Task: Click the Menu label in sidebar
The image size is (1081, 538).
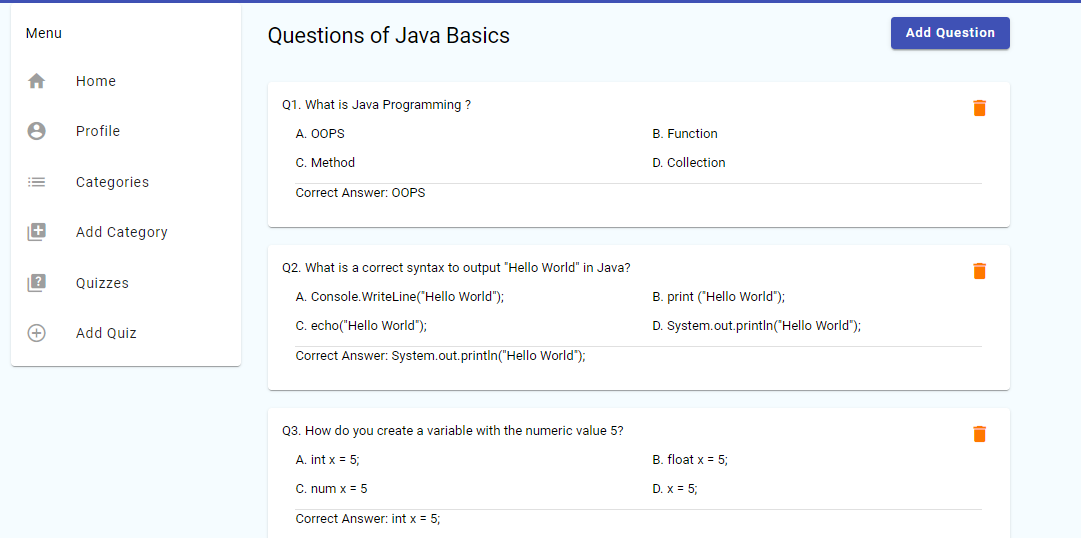Action: point(43,33)
